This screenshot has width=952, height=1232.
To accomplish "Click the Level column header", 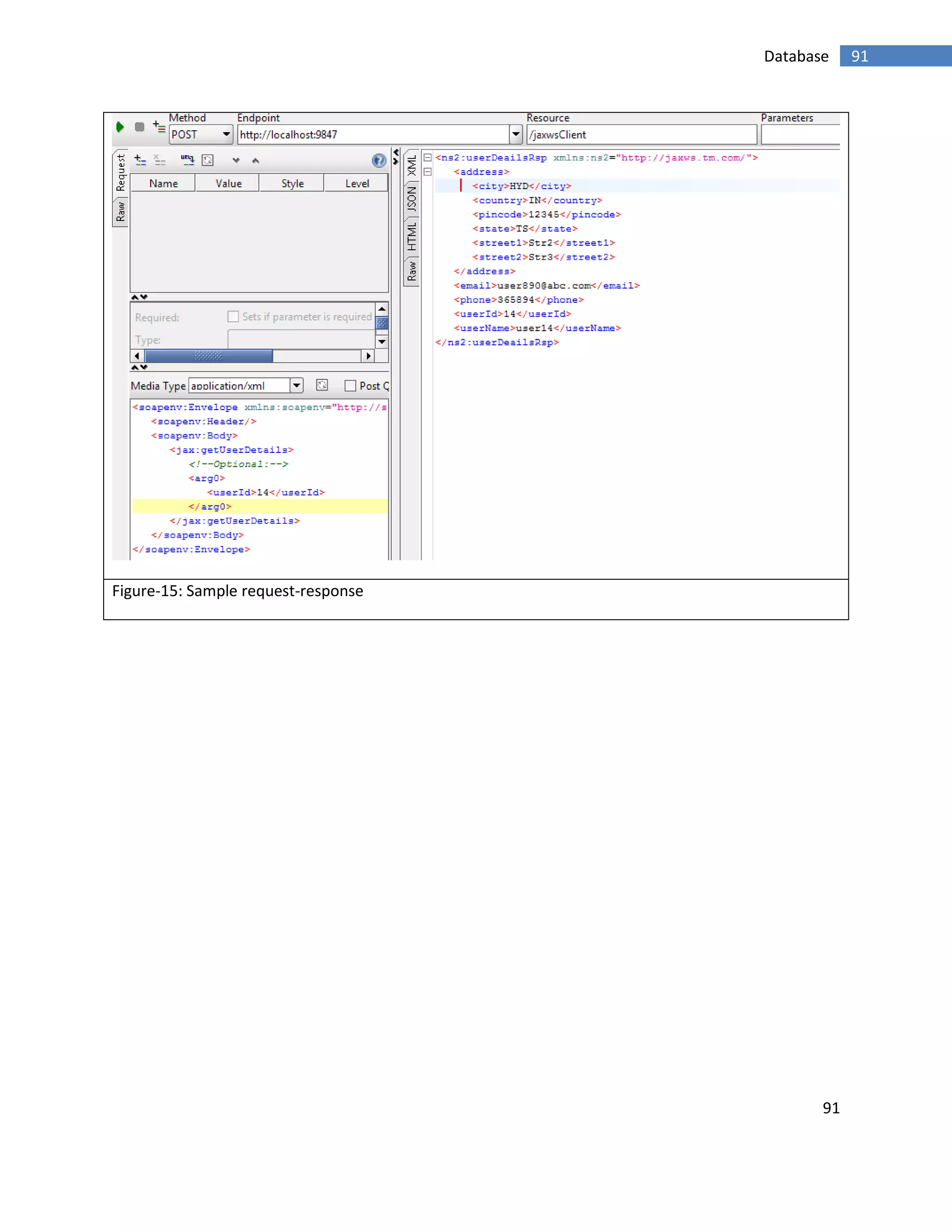I will [357, 183].
